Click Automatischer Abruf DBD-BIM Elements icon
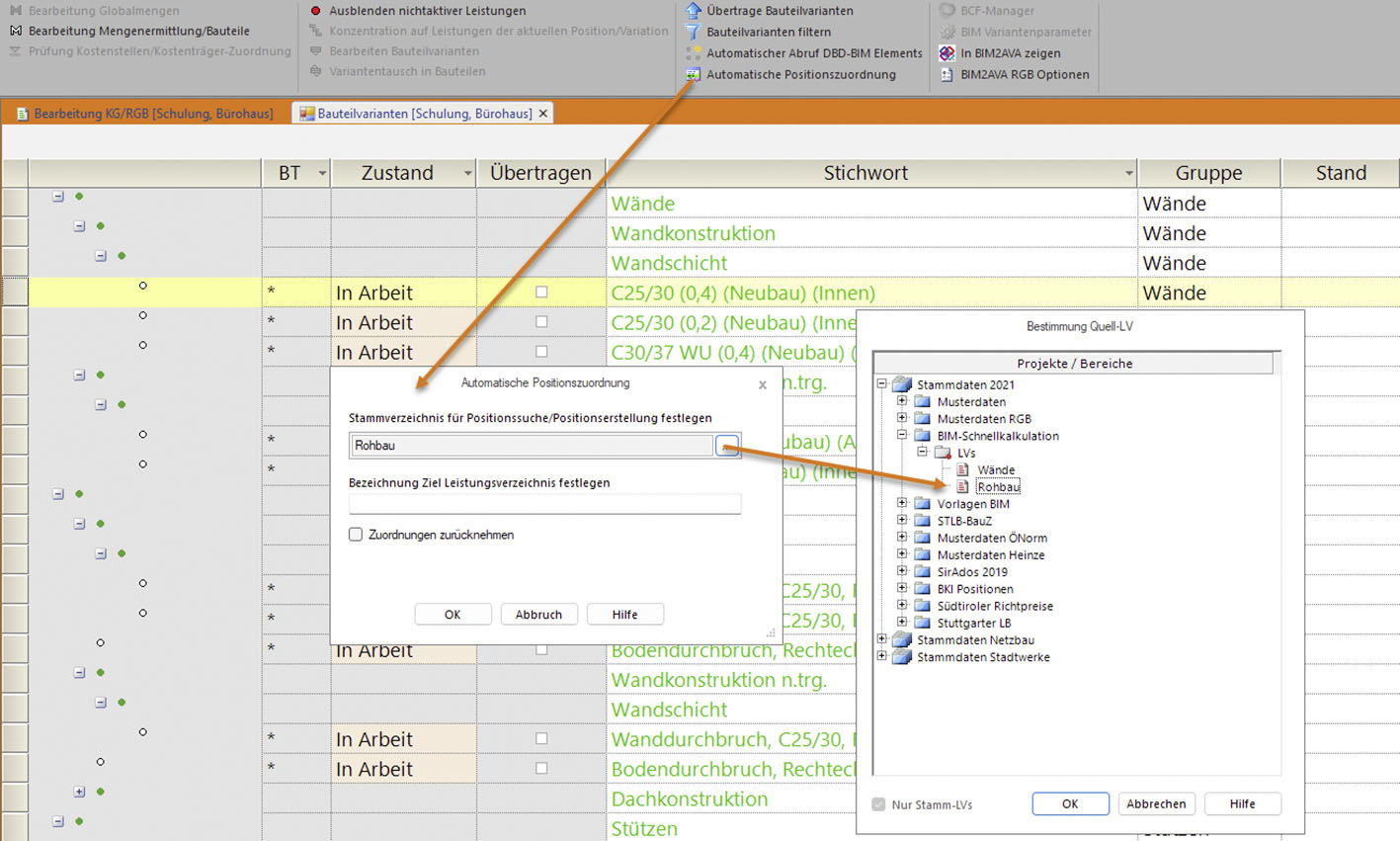Image resolution: width=1400 pixels, height=841 pixels. (x=693, y=53)
